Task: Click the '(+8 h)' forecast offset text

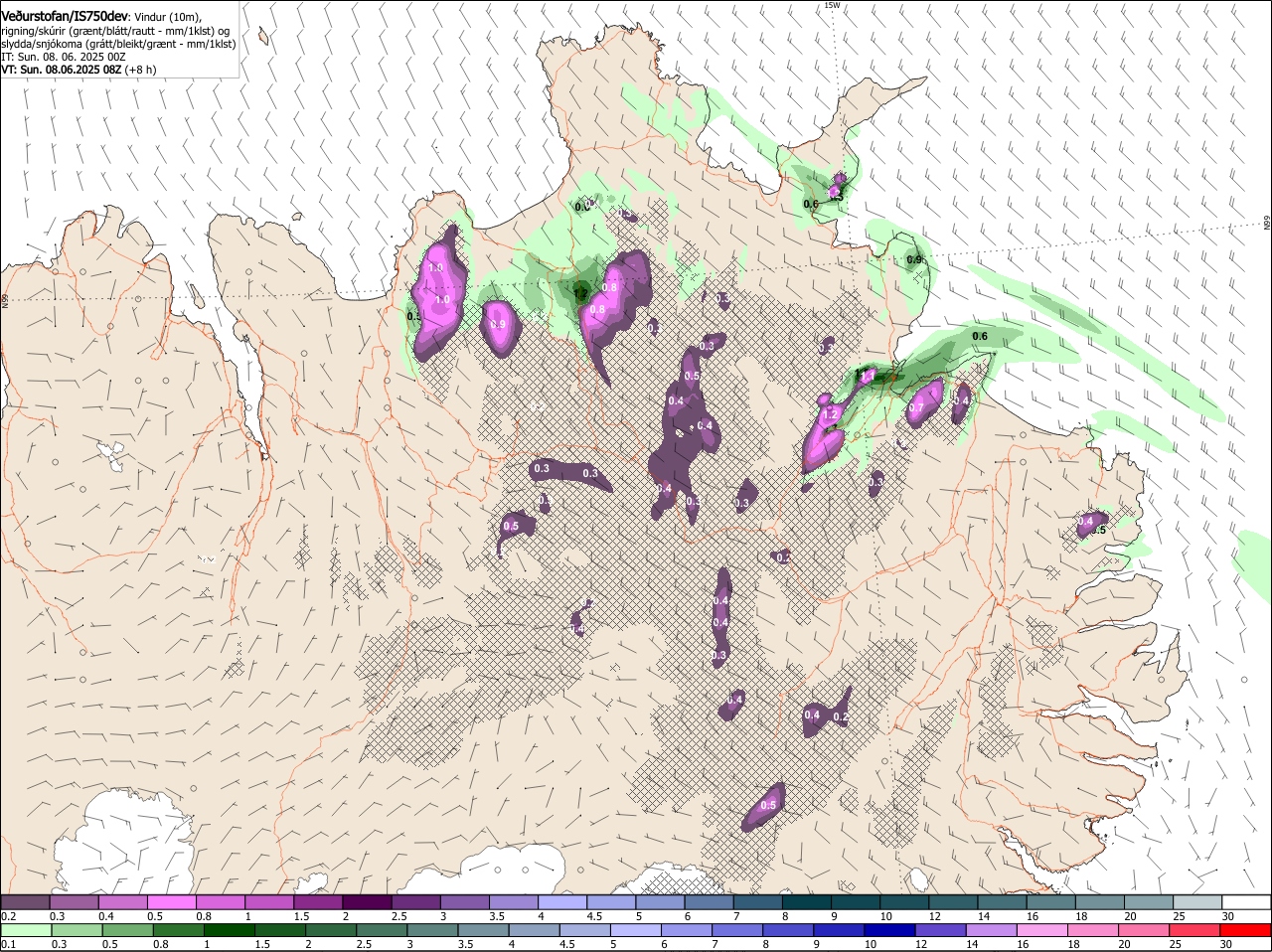Action: (142, 71)
